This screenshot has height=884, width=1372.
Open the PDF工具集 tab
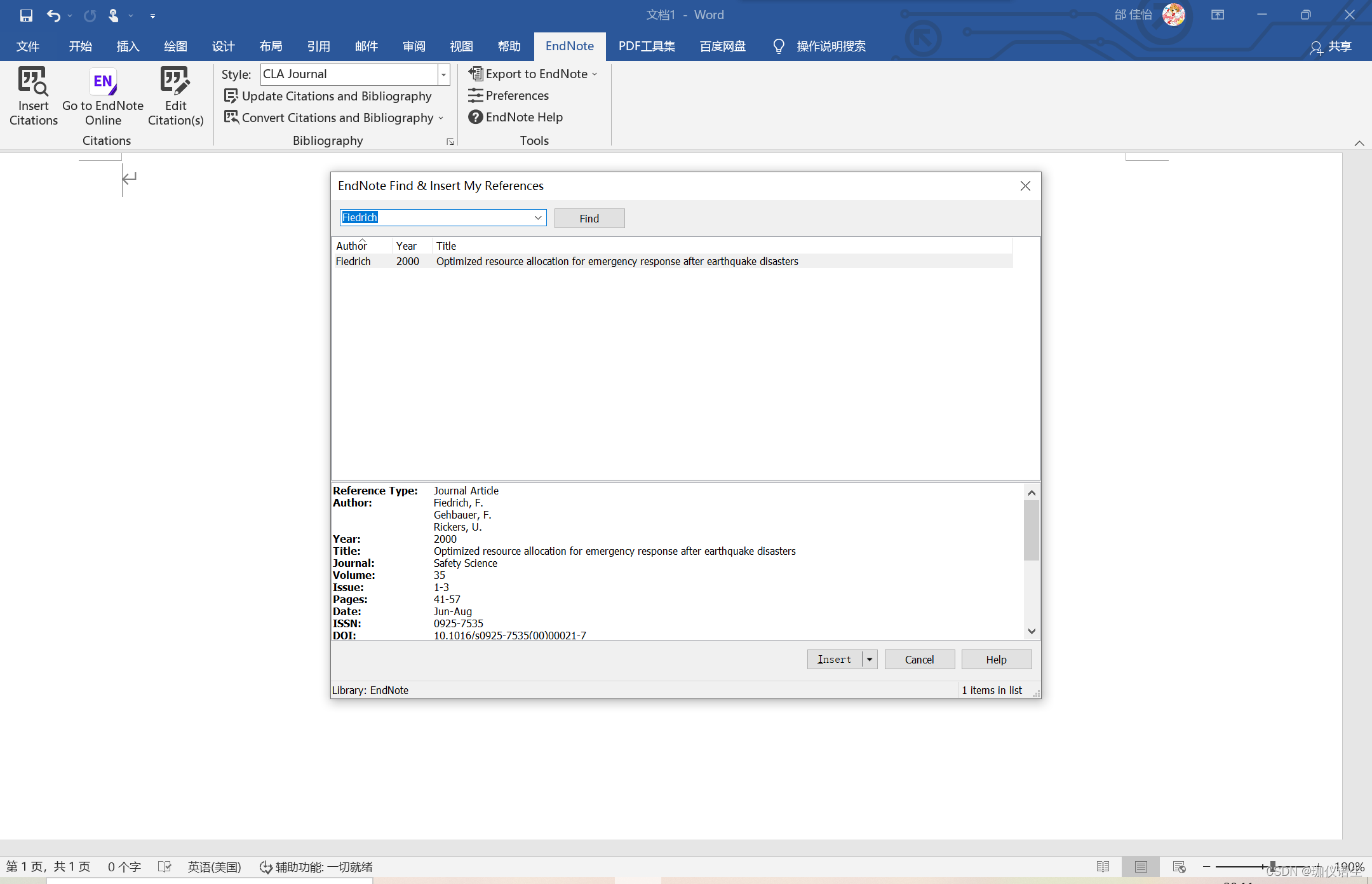647,46
